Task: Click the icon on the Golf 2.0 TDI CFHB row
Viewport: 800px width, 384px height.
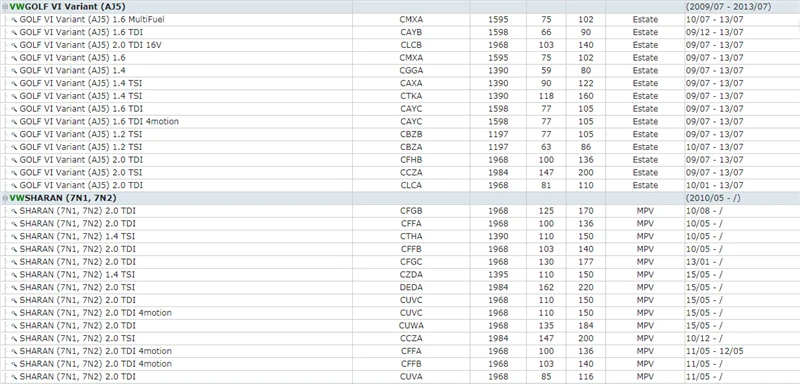Action: coord(14,160)
